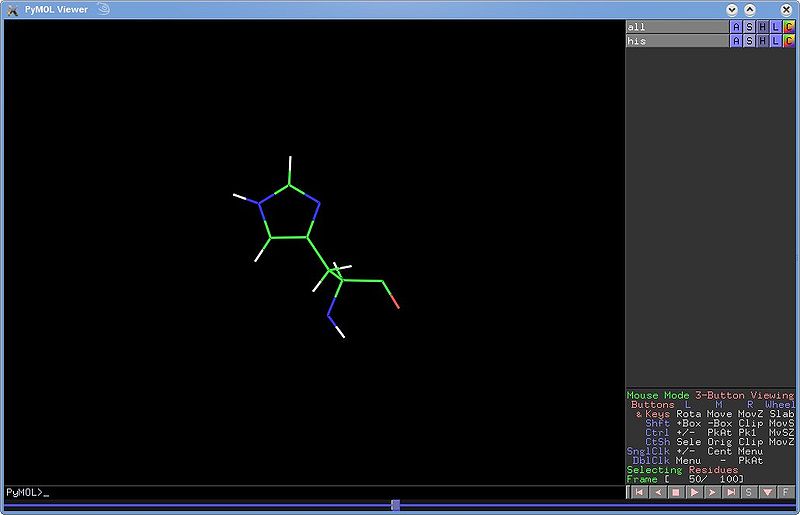
Task: Open Color menu for 'his' object
Action: (789, 41)
